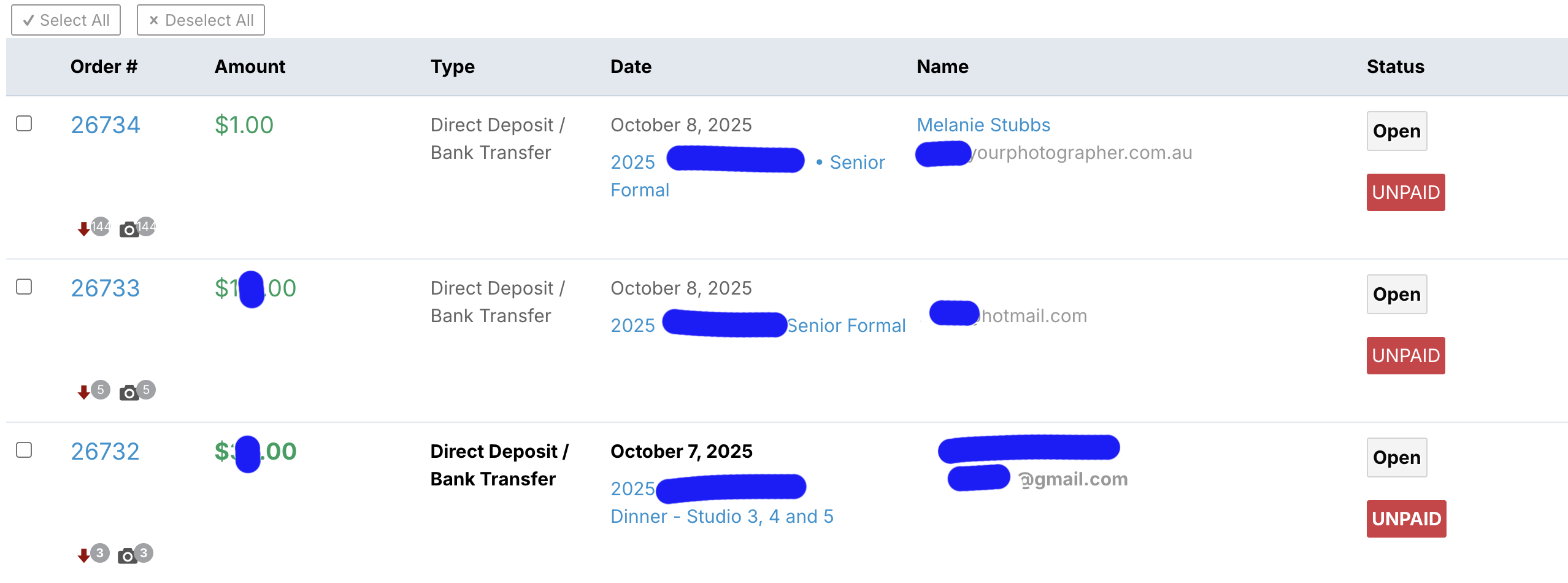
Task: Click the camera icon for order 26734
Action: [x=129, y=230]
